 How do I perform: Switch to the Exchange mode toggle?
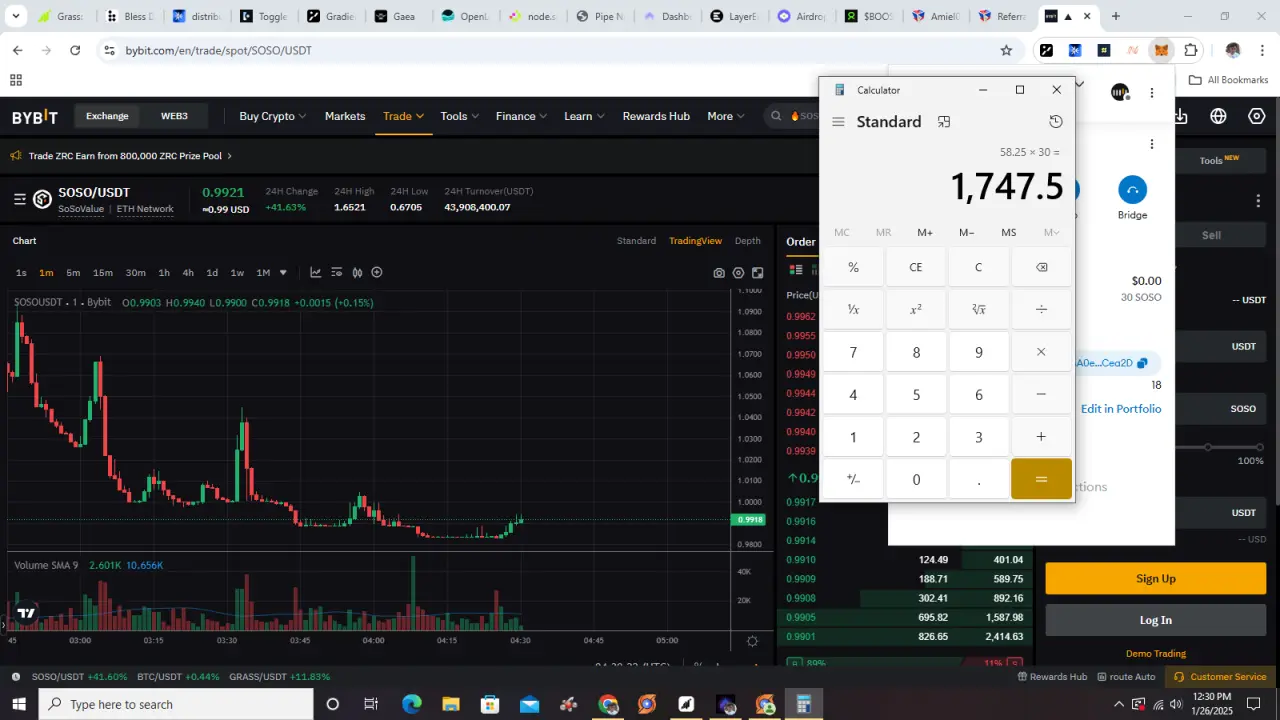coord(107,116)
